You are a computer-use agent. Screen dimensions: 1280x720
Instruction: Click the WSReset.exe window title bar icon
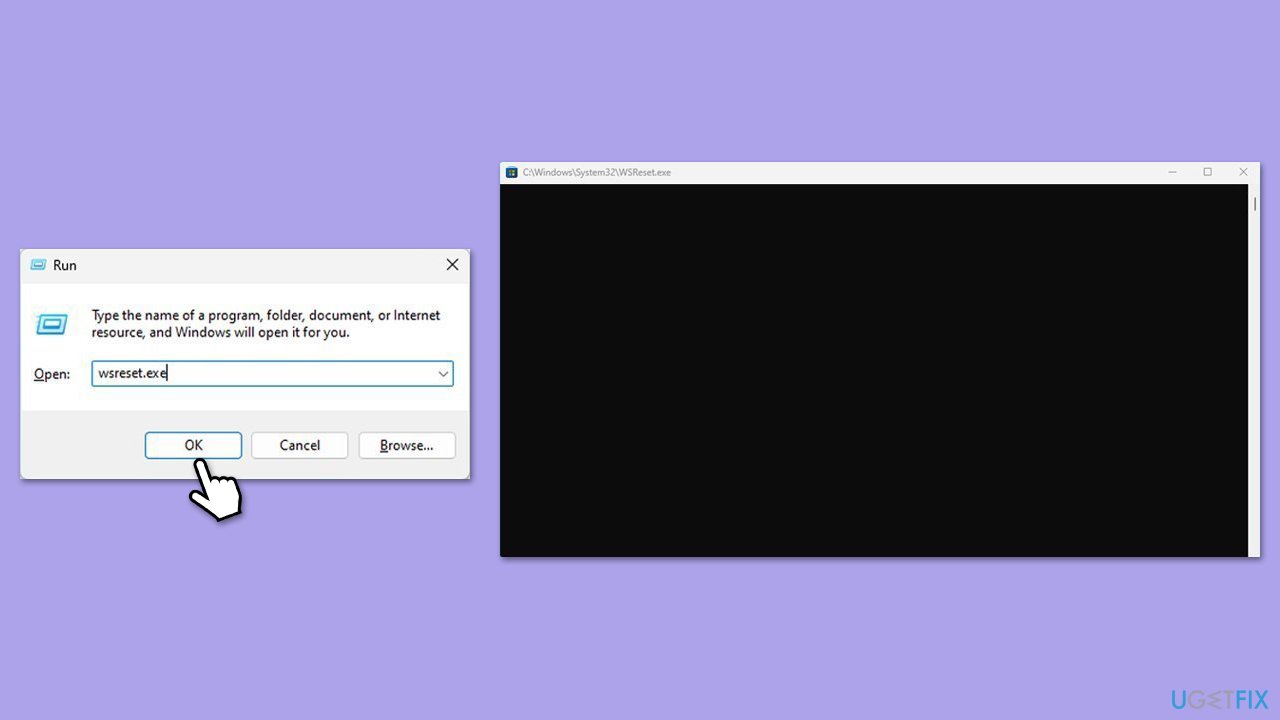(511, 172)
